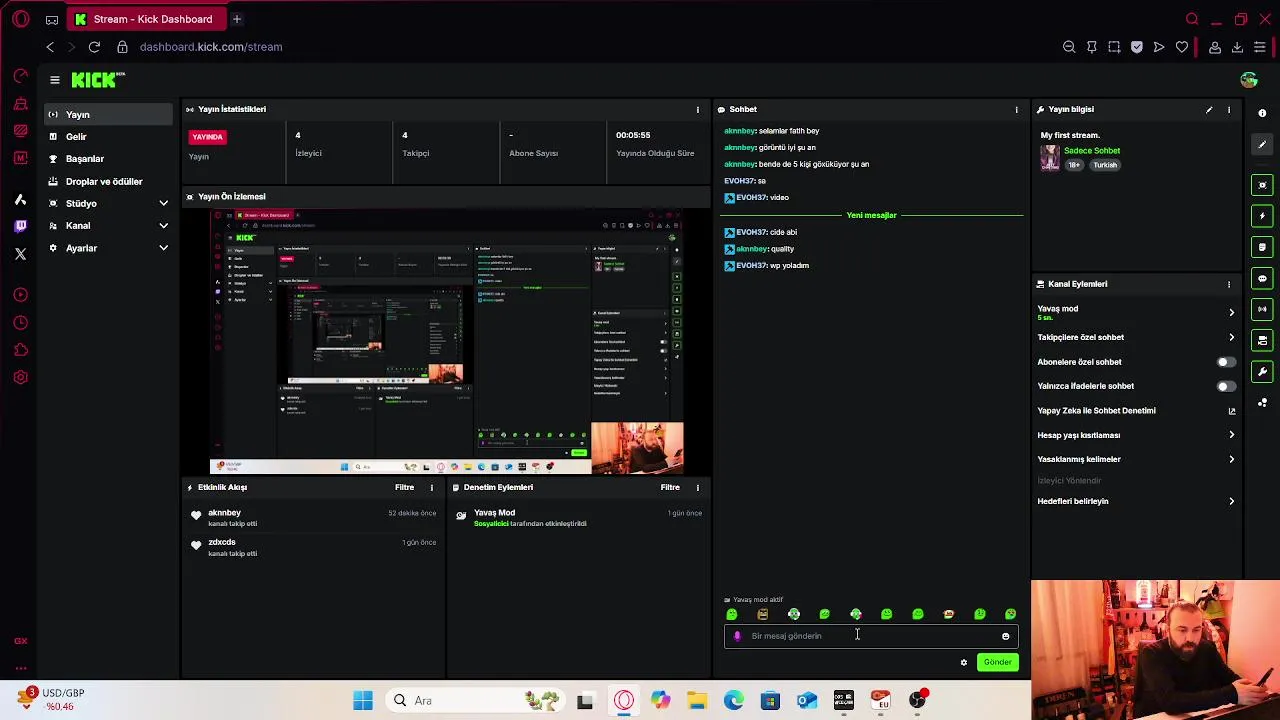Open Opera sidebar extensions puzzle icon
Screen dimensions: 1280x720
click(x=20, y=350)
